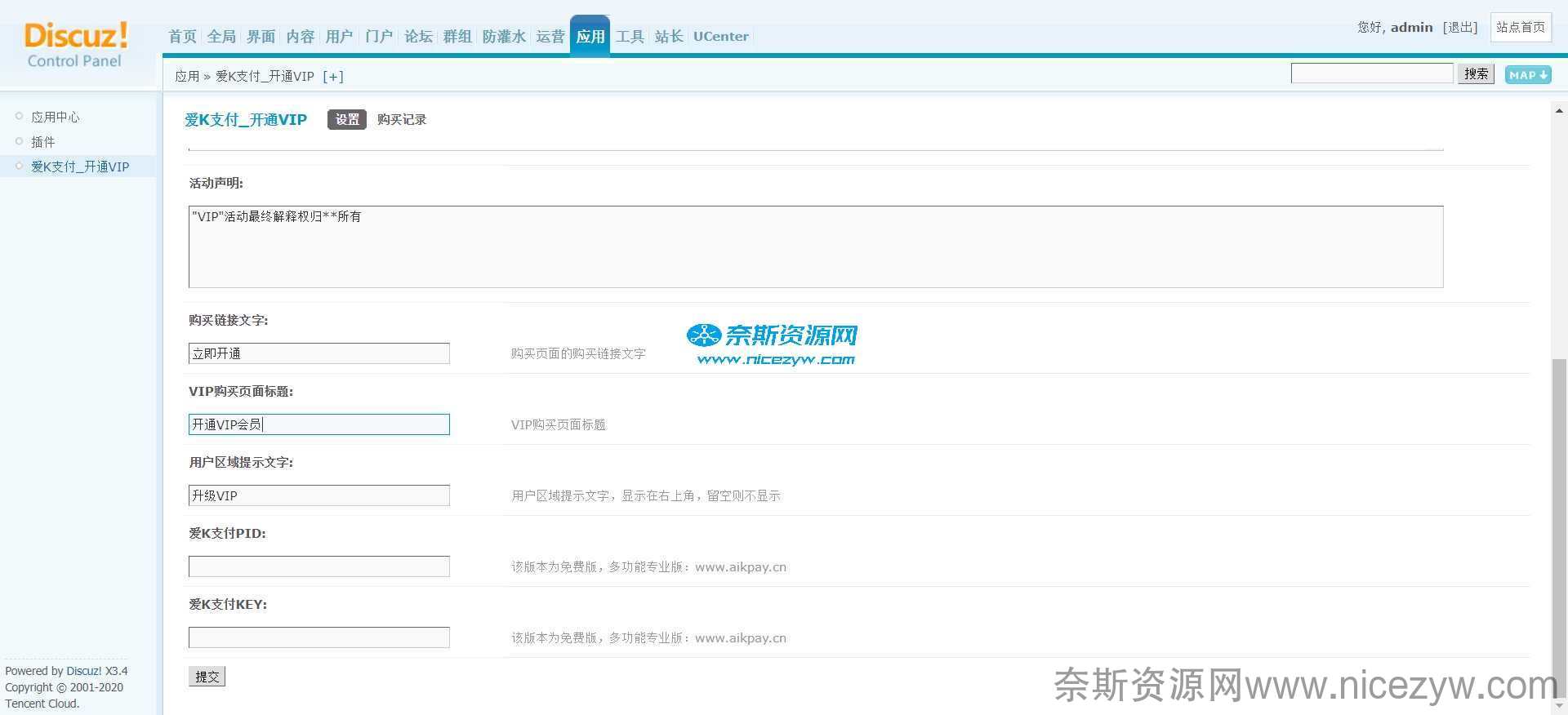Open the 应用 top navigation tab
Screen dimensions: 1568x715
(x=590, y=37)
